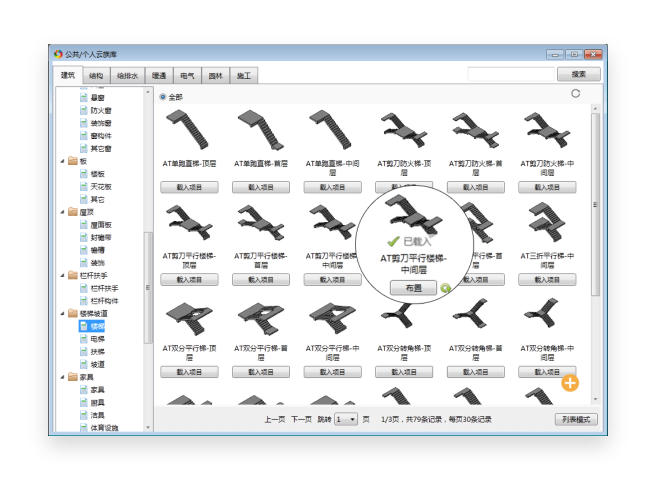Select the 天花板 tree item

click(x=101, y=186)
